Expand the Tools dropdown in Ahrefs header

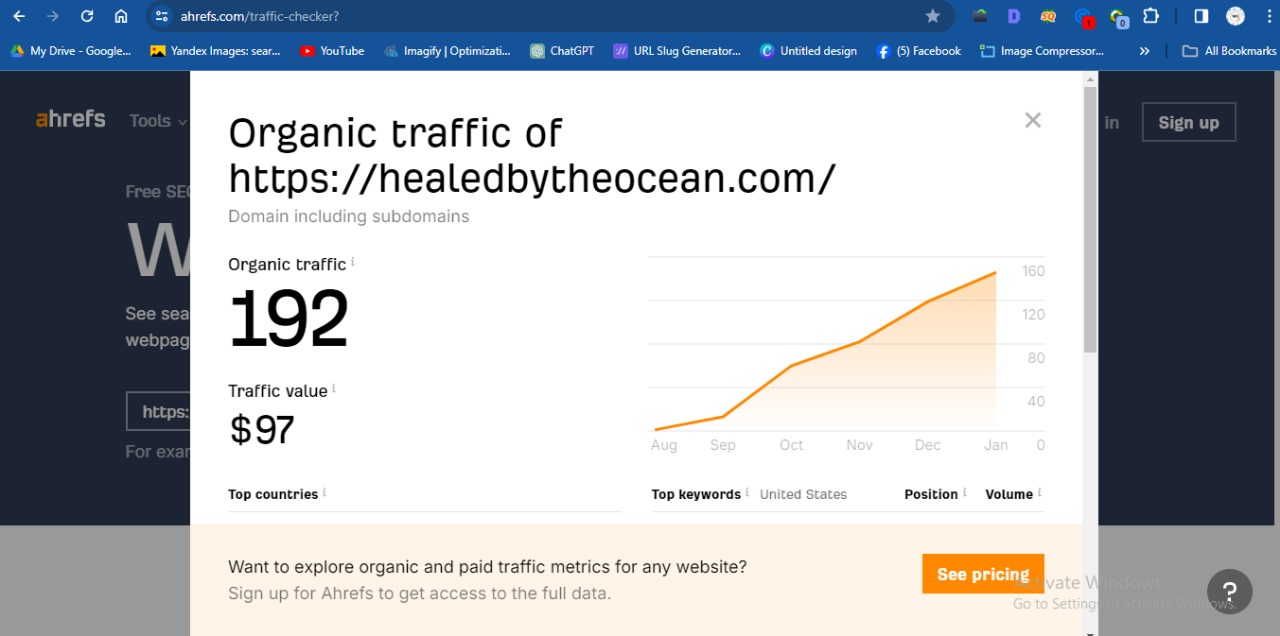pos(158,121)
